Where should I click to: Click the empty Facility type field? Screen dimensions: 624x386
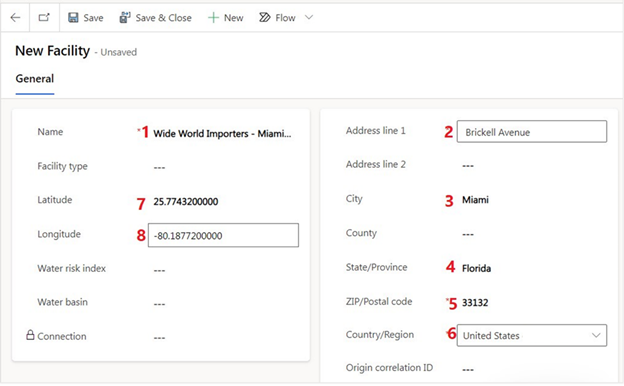click(x=159, y=168)
